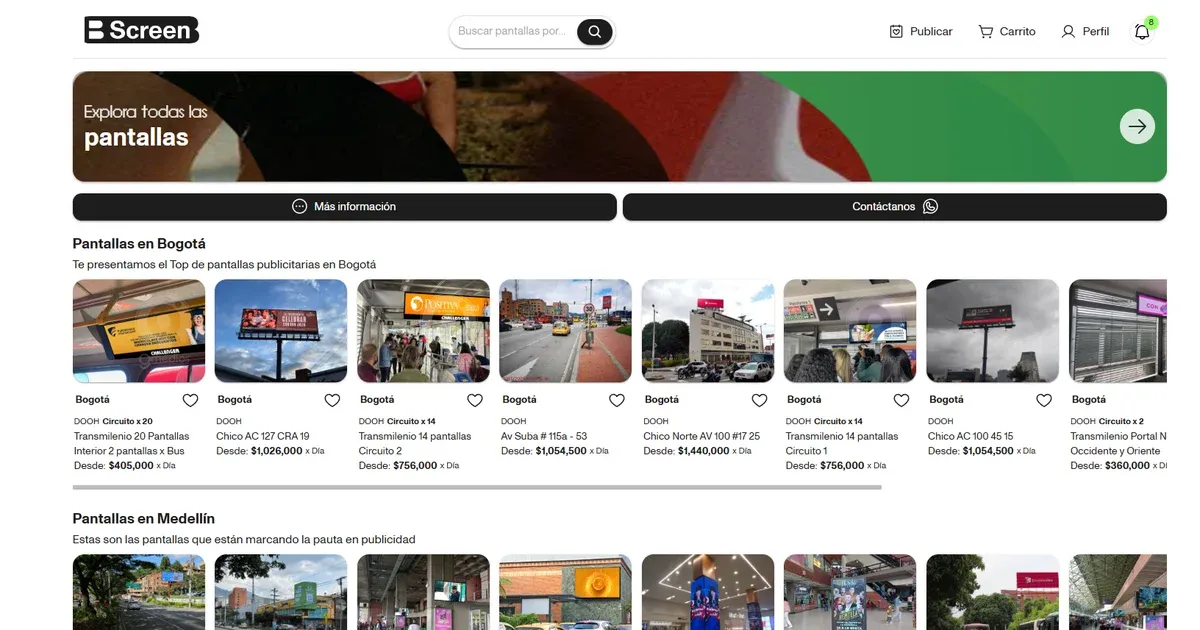Open Chico Norte AV 100 thumbnail

click(x=708, y=331)
